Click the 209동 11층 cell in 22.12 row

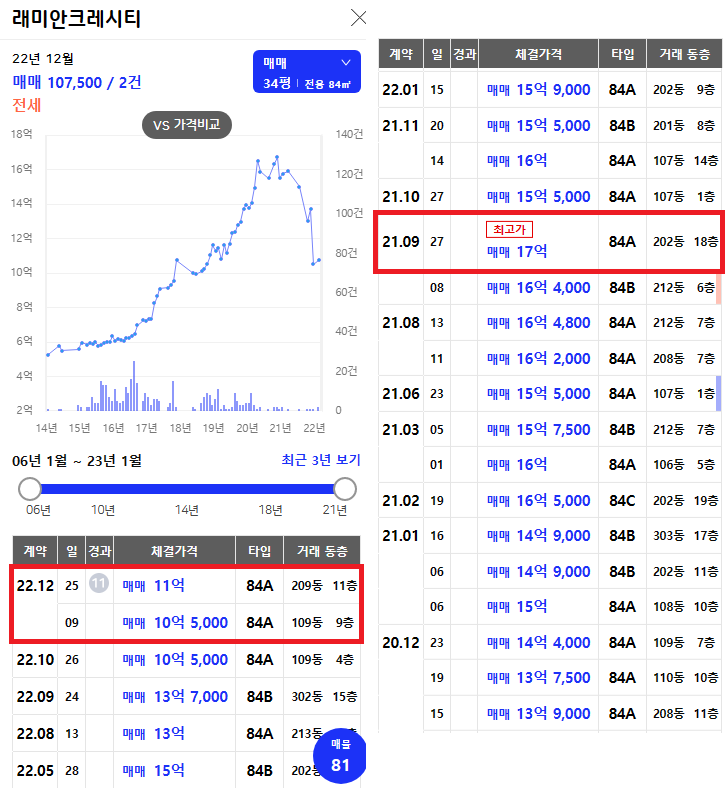(x=324, y=585)
